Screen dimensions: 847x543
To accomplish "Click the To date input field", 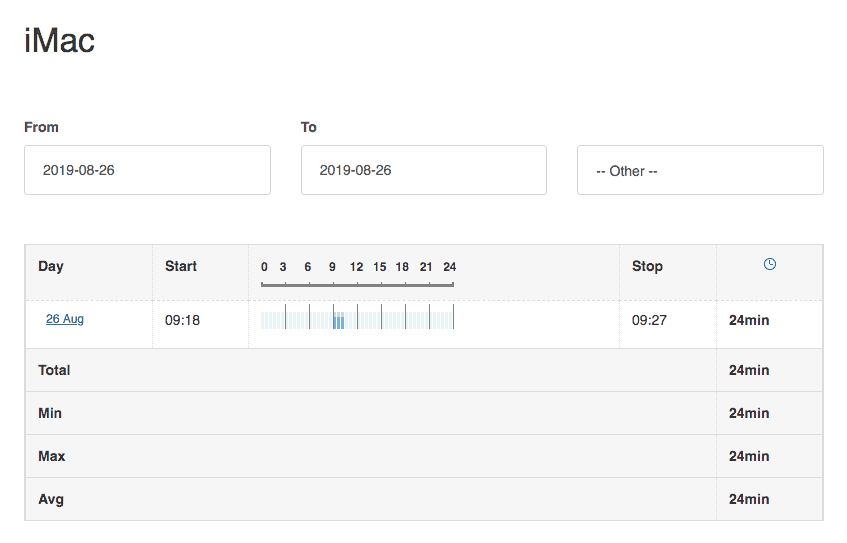I will click(423, 170).
